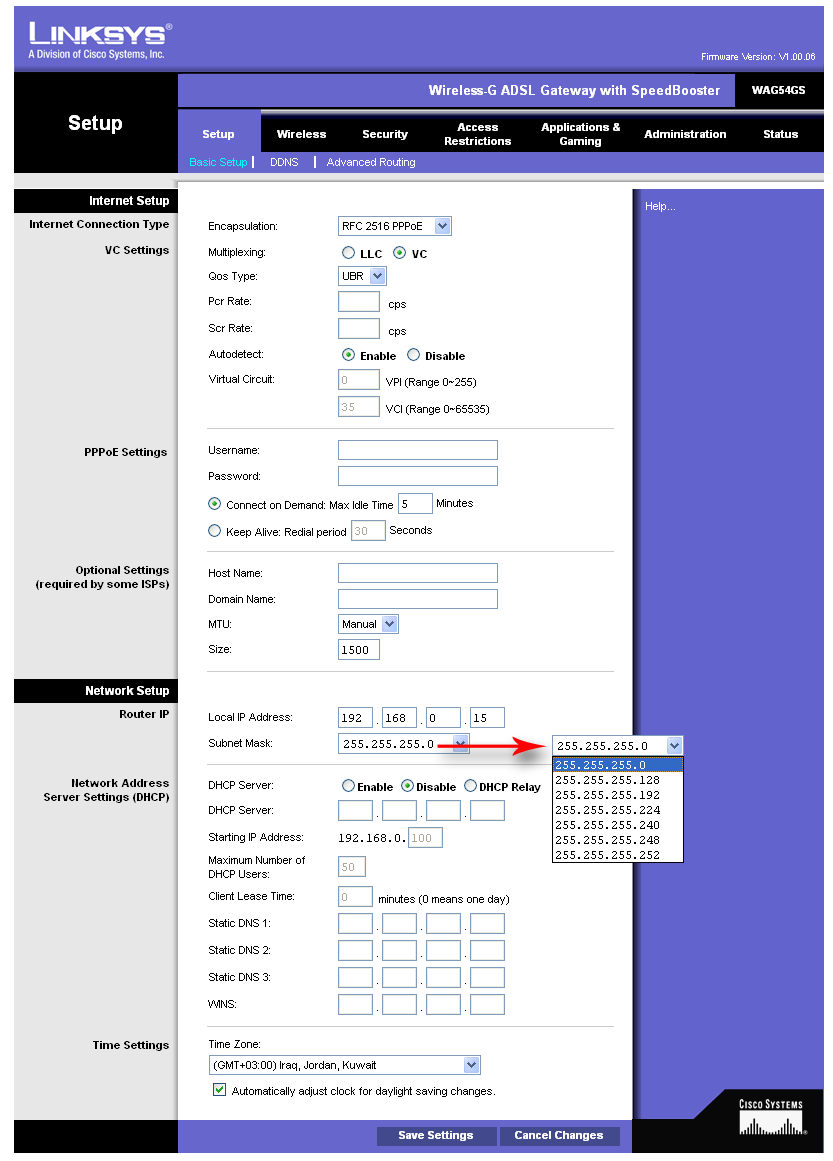
Task: Select 255.255.255.128 from subnet list
Action: coord(618,780)
